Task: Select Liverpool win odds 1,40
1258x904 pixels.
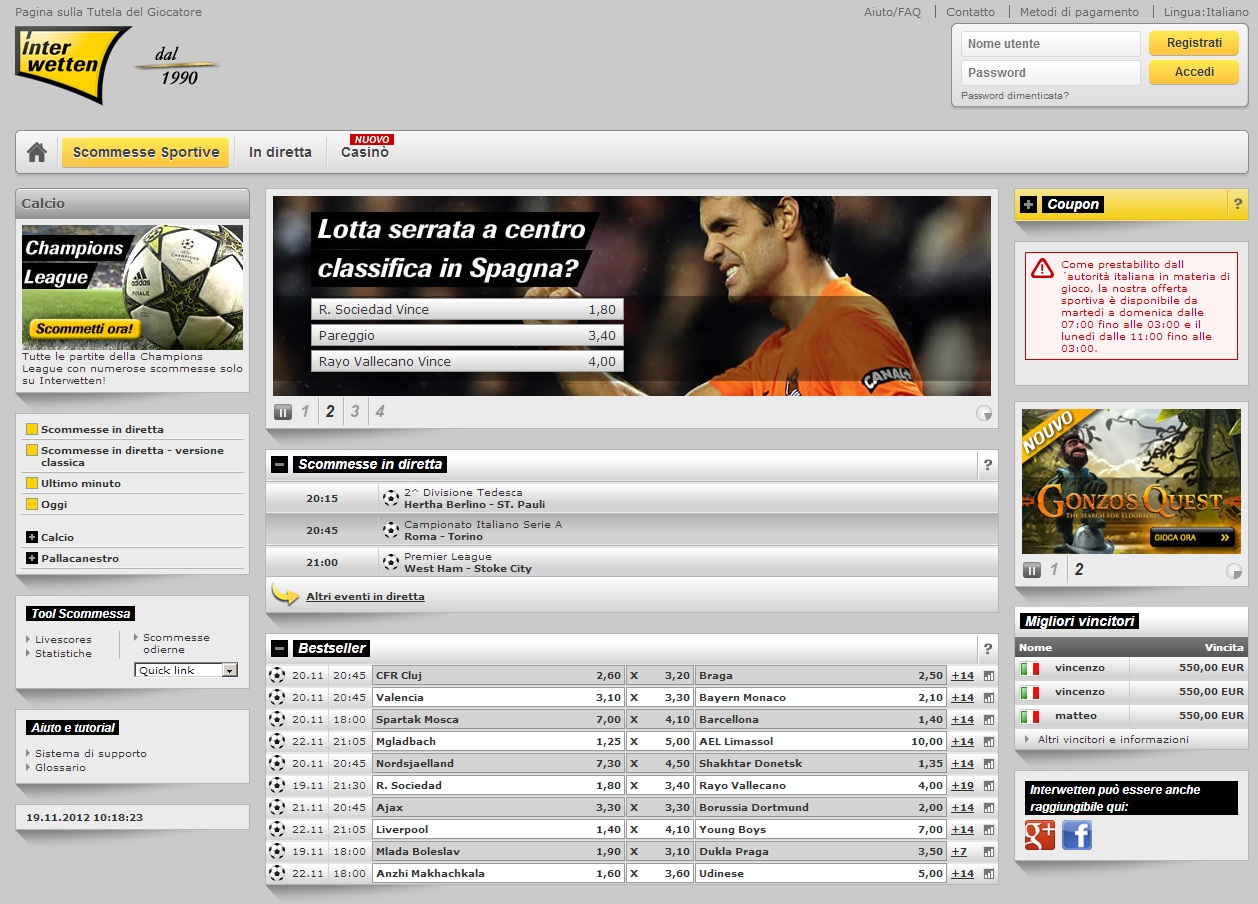Action: (498, 830)
